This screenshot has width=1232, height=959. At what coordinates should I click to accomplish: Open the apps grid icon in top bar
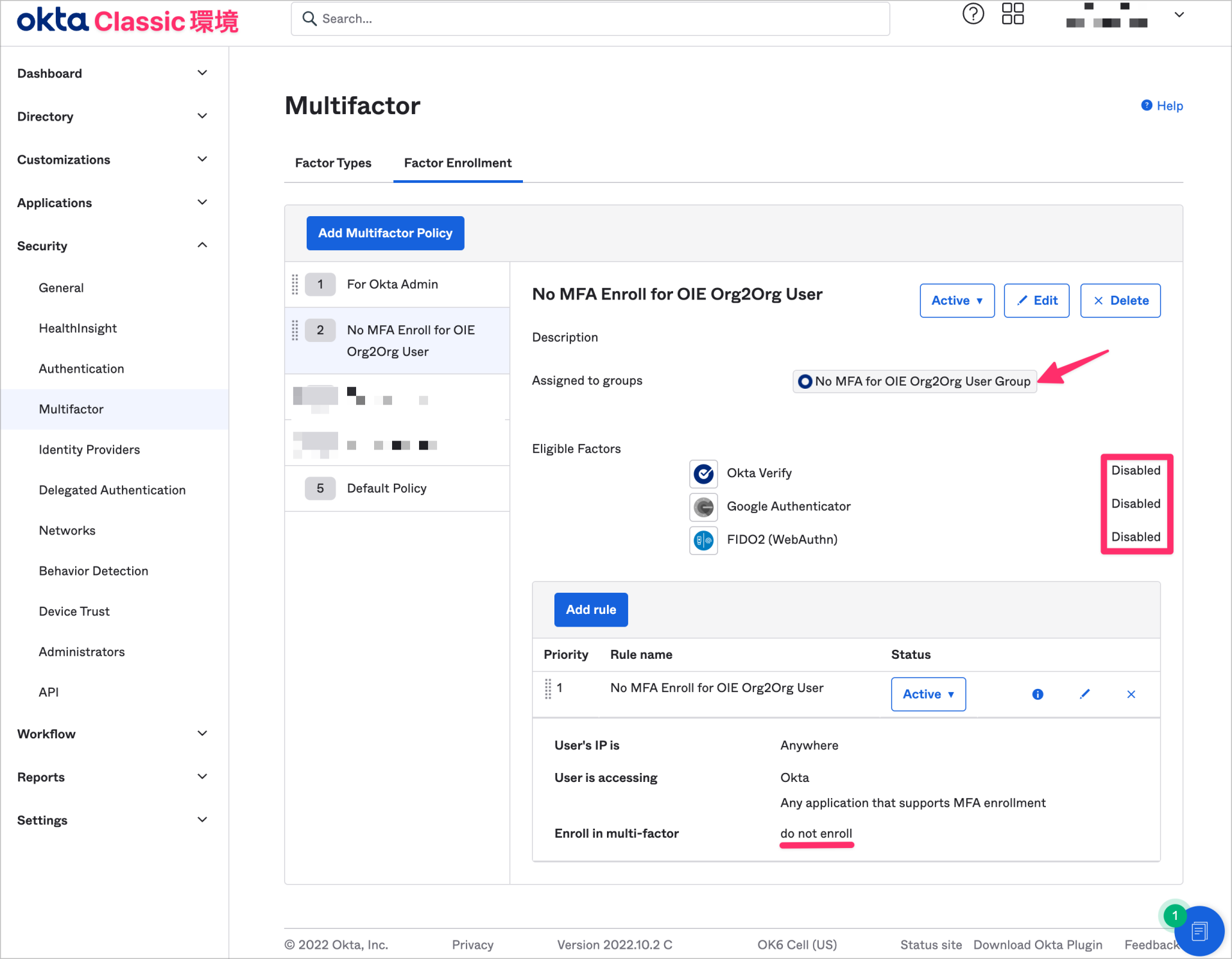pyautogui.click(x=1013, y=13)
